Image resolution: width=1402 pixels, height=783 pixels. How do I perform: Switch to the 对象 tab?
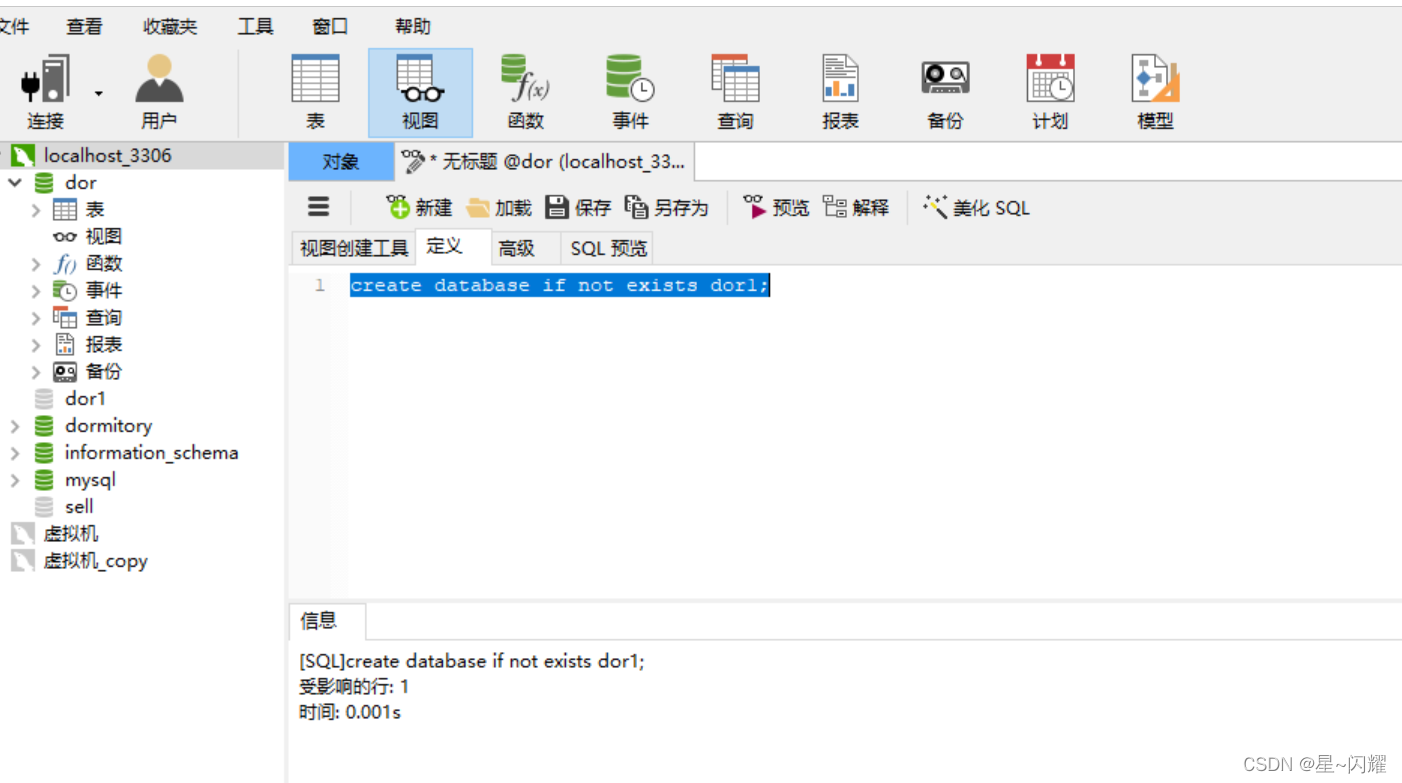(341, 161)
